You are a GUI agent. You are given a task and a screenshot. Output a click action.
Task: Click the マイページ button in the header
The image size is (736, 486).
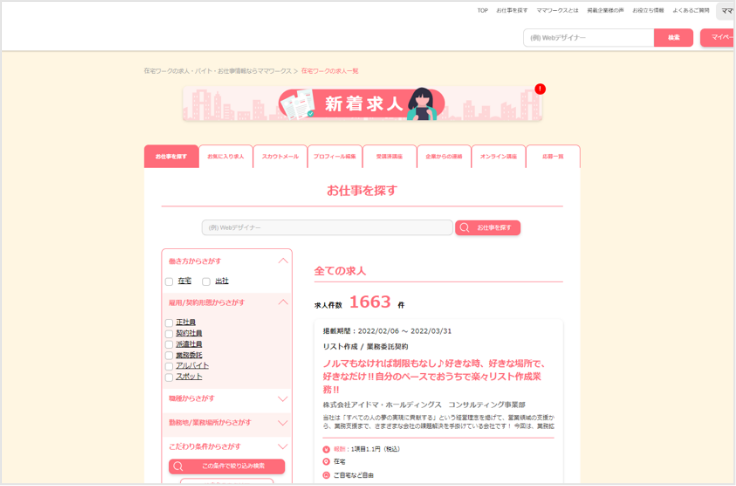point(718,38)
